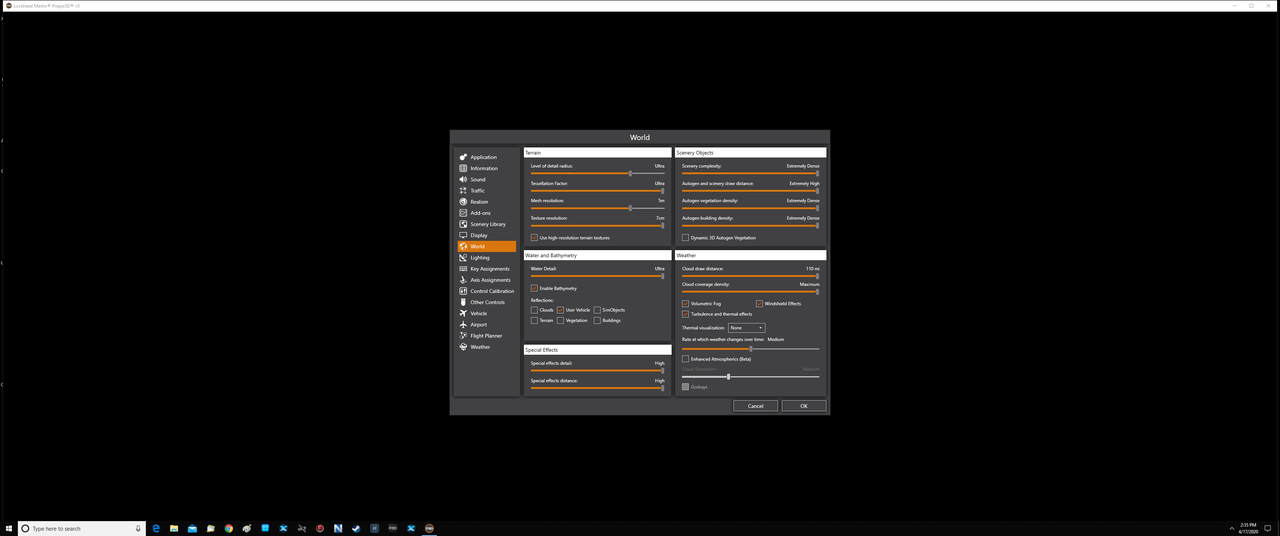This screenshot has width=1280, height=536.
Task: Enable Vegetation reflections checkbox
Action: tap(561, 320)
